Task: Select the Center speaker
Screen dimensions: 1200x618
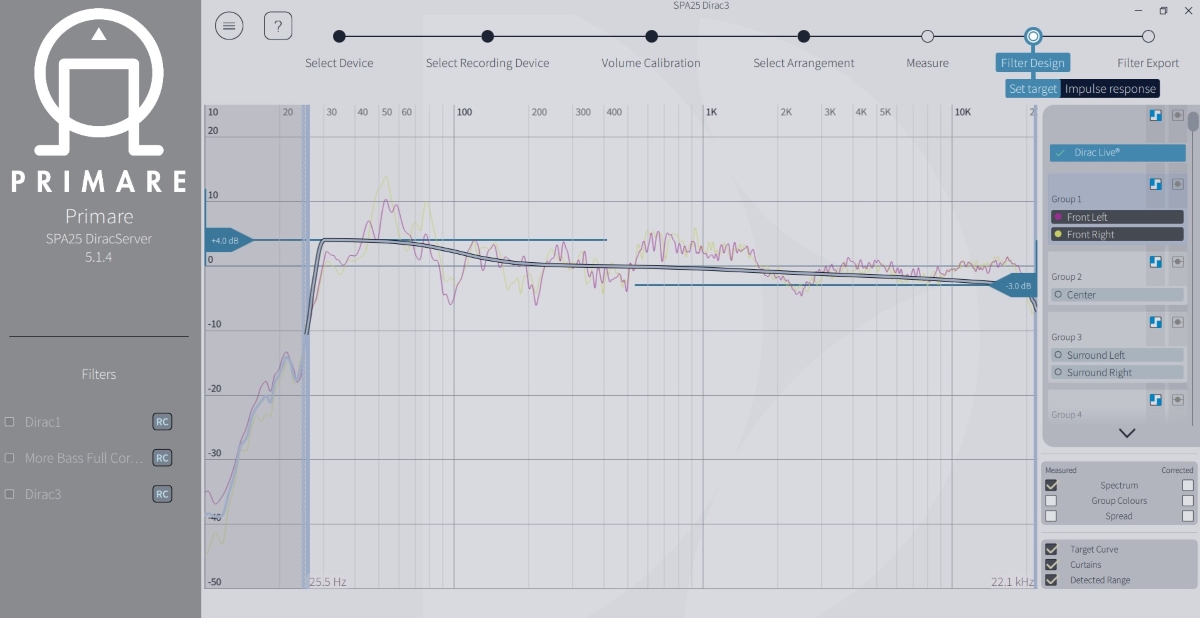Action: click(1118, 294)
